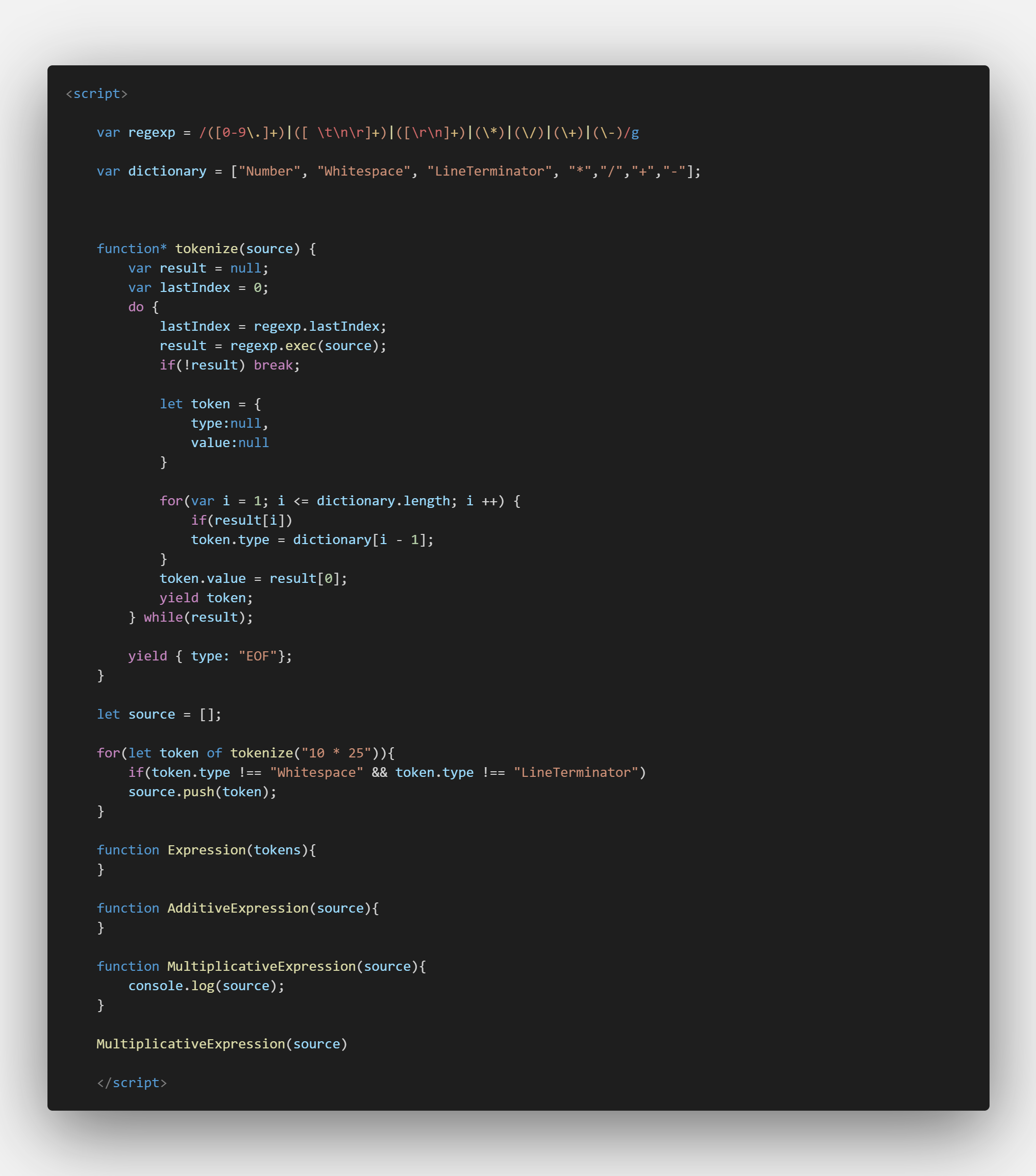Image resolution: width=1036 pixels, height=1176 pixels.
Task: Click the tokenize generator function name
Action: point(206,249)
